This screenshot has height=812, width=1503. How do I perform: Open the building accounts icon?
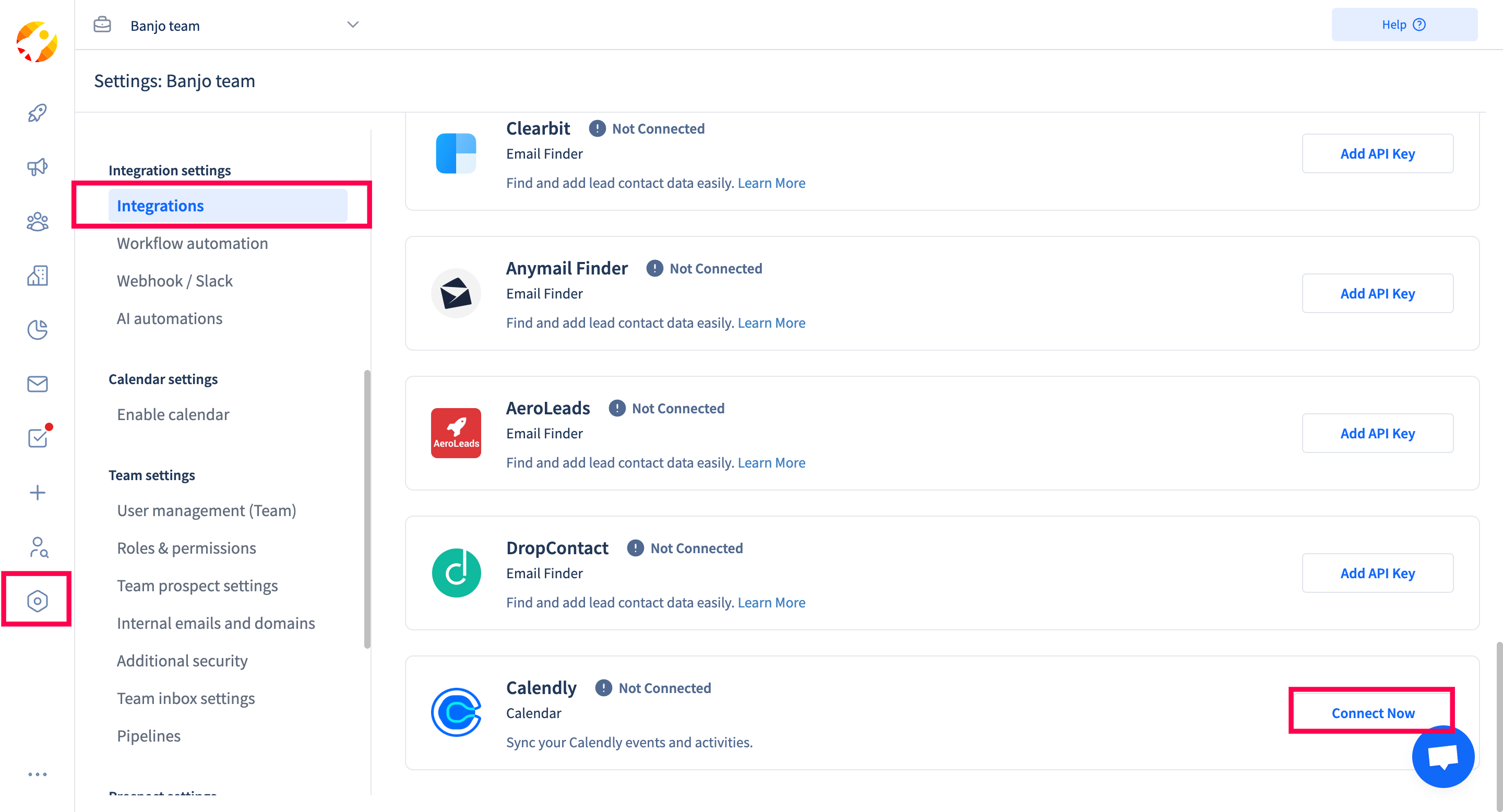pyautogui.click(x=38, y=276)
